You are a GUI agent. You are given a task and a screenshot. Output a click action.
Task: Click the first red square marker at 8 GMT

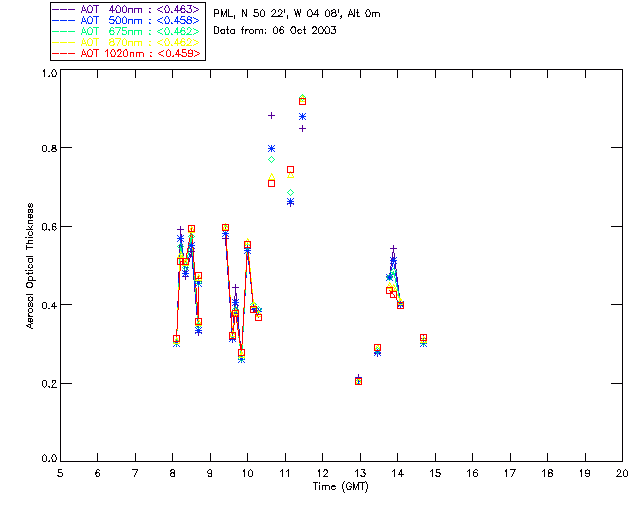point(176,339)
